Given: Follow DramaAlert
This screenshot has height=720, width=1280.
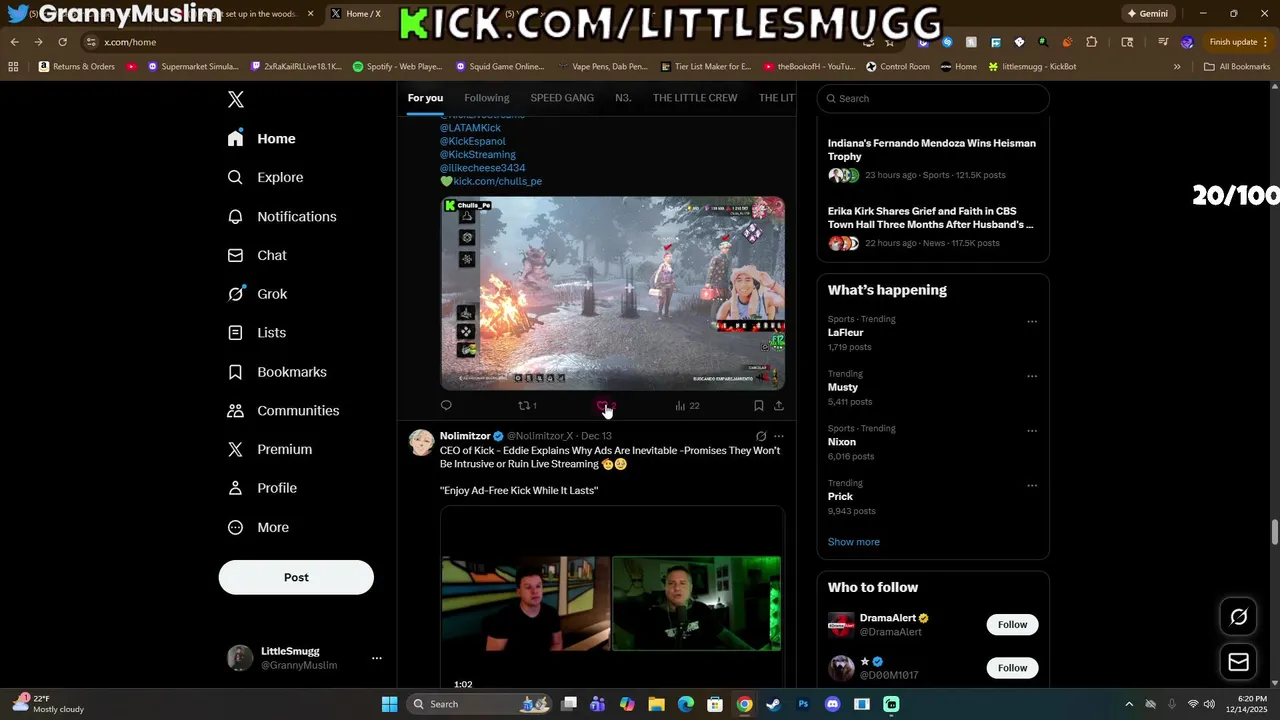Looking at the screenshot, I should click(x=1012, y=625).
